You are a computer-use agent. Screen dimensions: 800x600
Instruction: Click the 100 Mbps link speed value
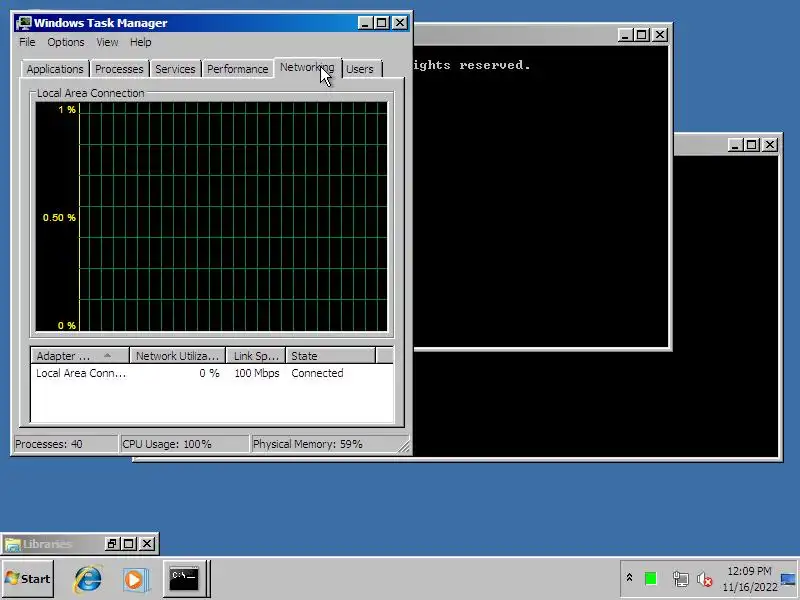tap(257, 373)
